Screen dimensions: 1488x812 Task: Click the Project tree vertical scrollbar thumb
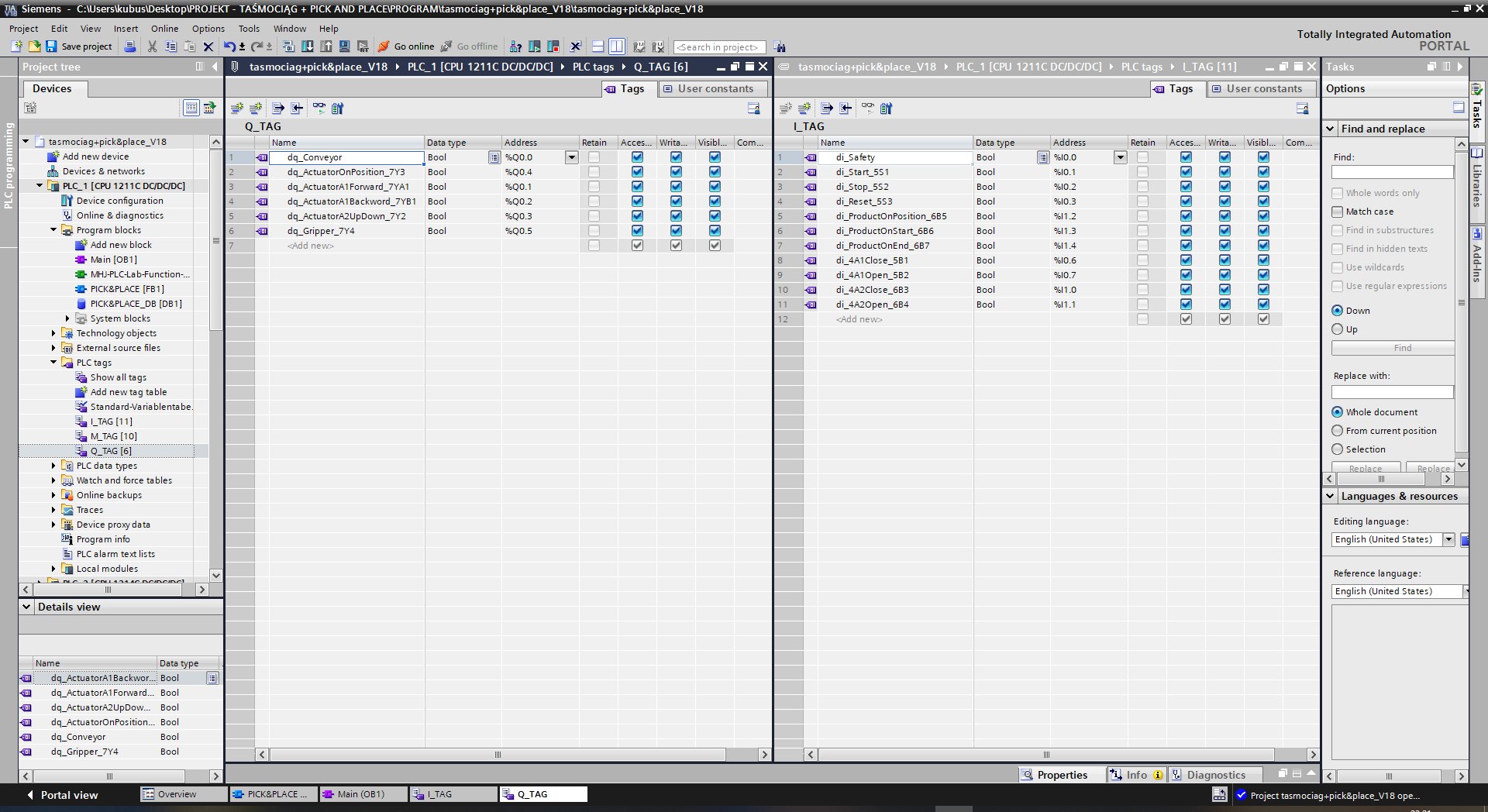216,241
